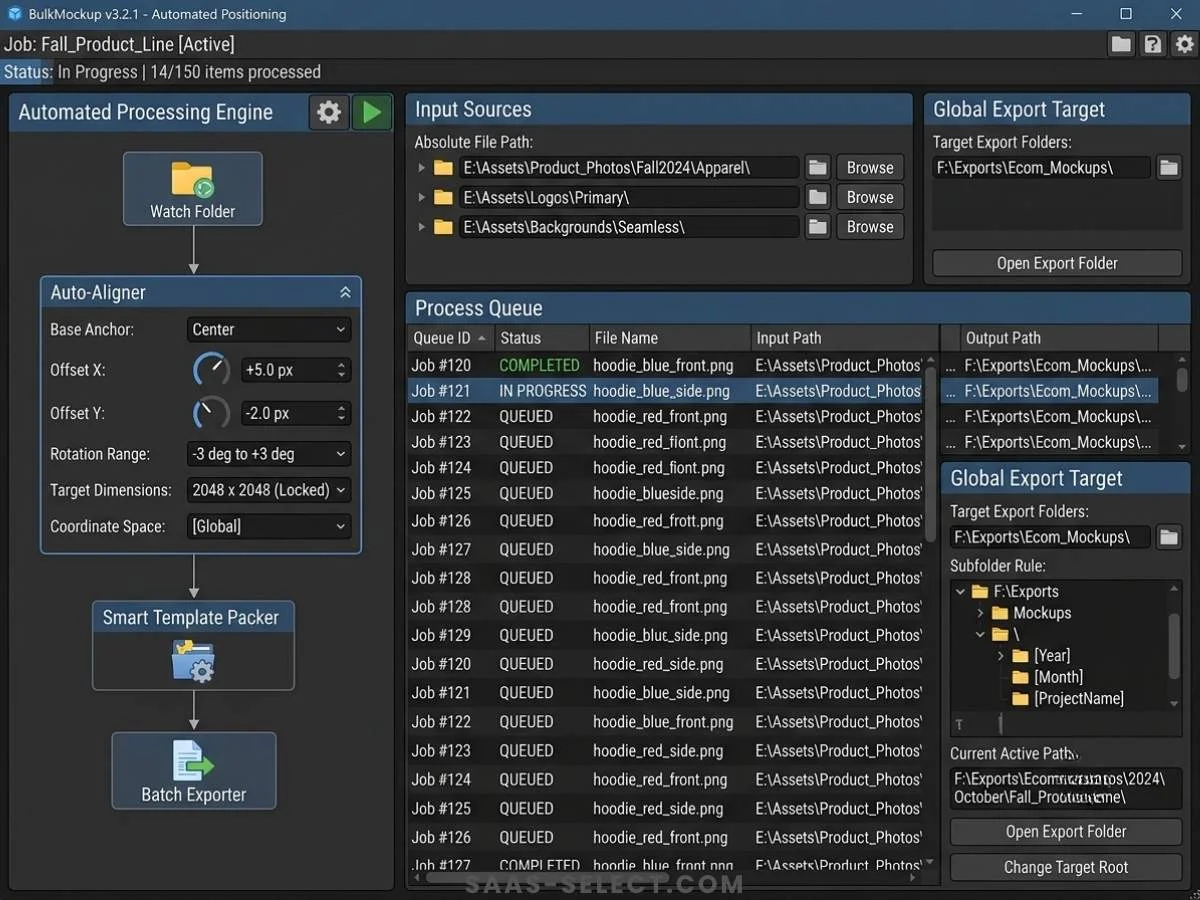
Task: Open Automated Processing Engine gear settings
Action: tap(329, 112)
